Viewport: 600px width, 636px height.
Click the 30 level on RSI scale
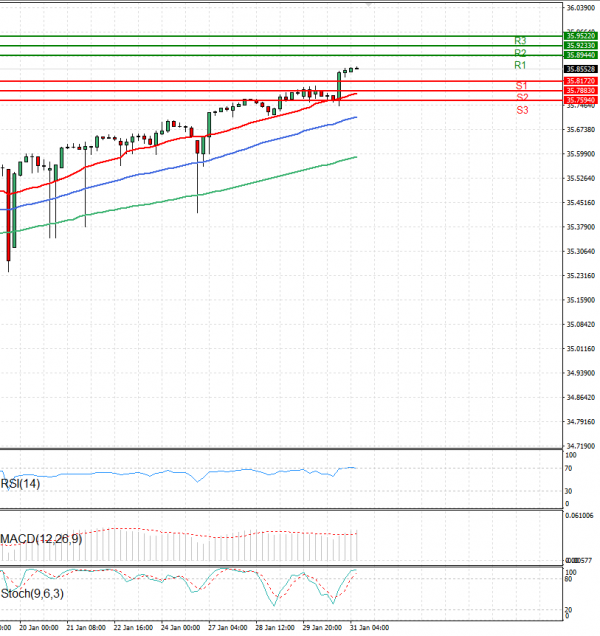(569, 491)
